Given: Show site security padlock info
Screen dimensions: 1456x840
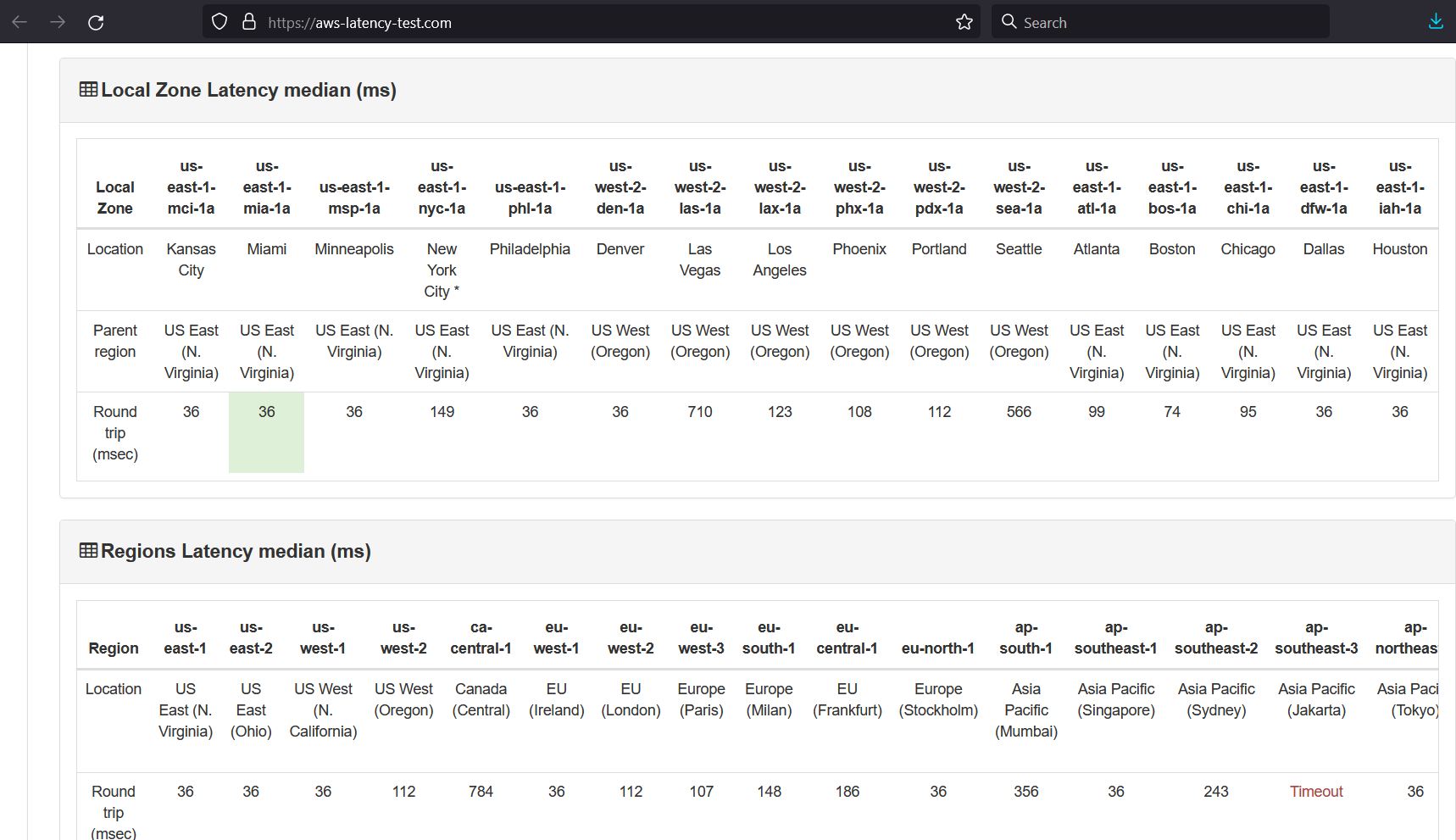Looking at the screenshot, I should tap(249, 22).
